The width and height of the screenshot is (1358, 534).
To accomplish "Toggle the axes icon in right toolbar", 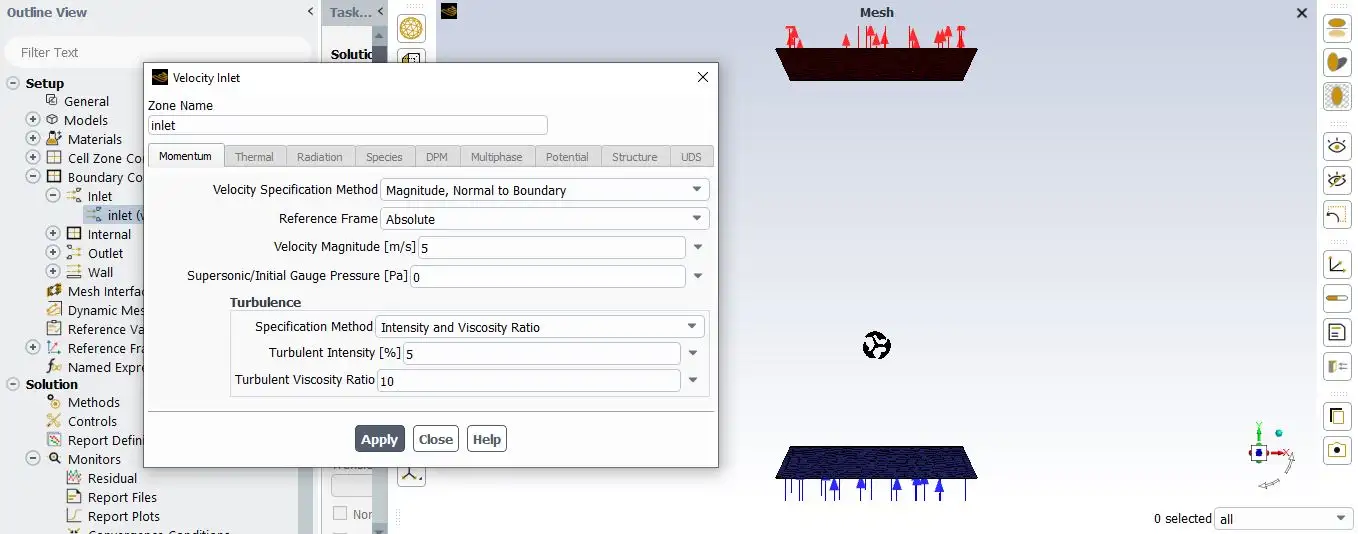I will pyautogui.click(x=1337, y=264).
